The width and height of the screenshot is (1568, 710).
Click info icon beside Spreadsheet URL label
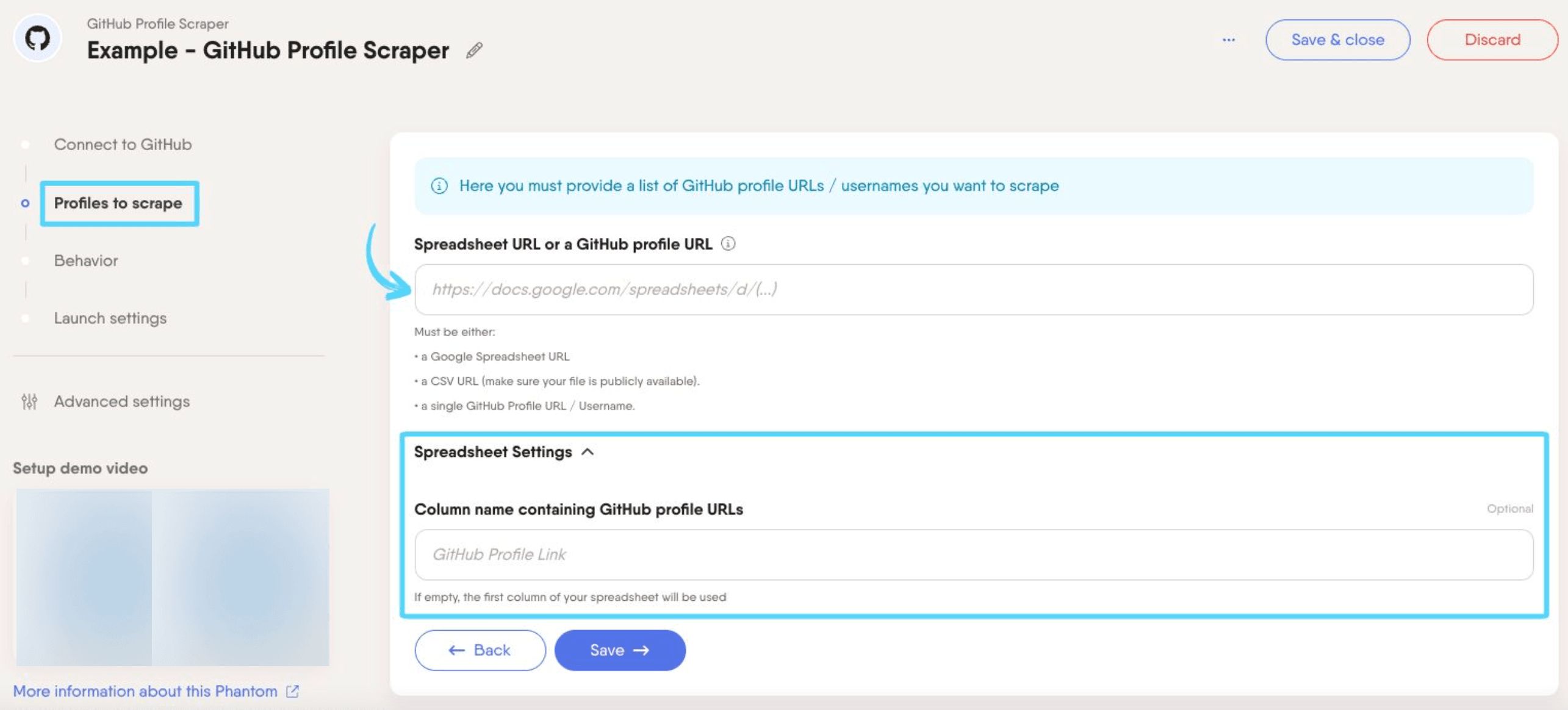coord(728,244)
